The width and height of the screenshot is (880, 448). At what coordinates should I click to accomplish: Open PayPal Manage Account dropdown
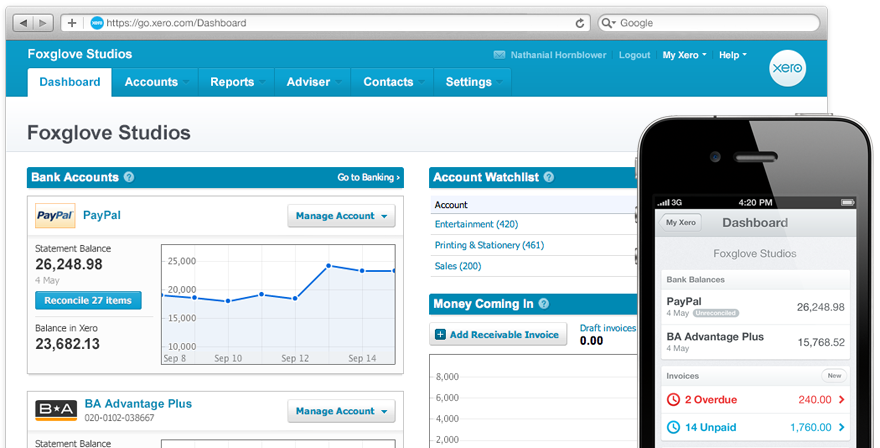(x=341, y=216)
